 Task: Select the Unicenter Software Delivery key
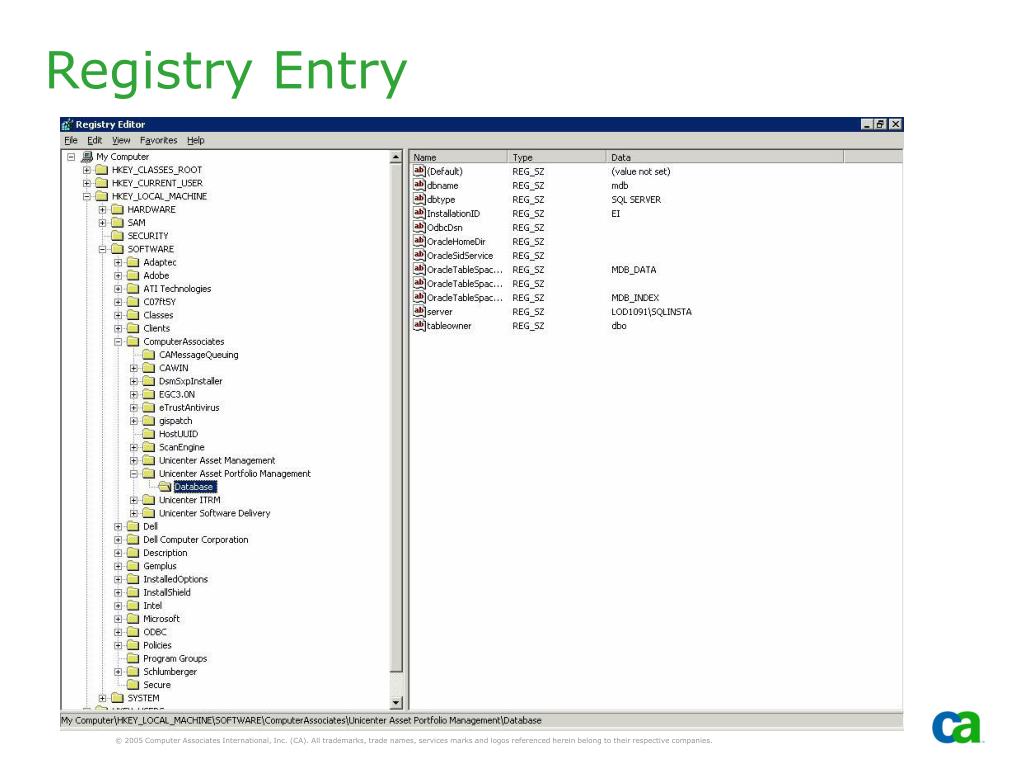point(214,513)
